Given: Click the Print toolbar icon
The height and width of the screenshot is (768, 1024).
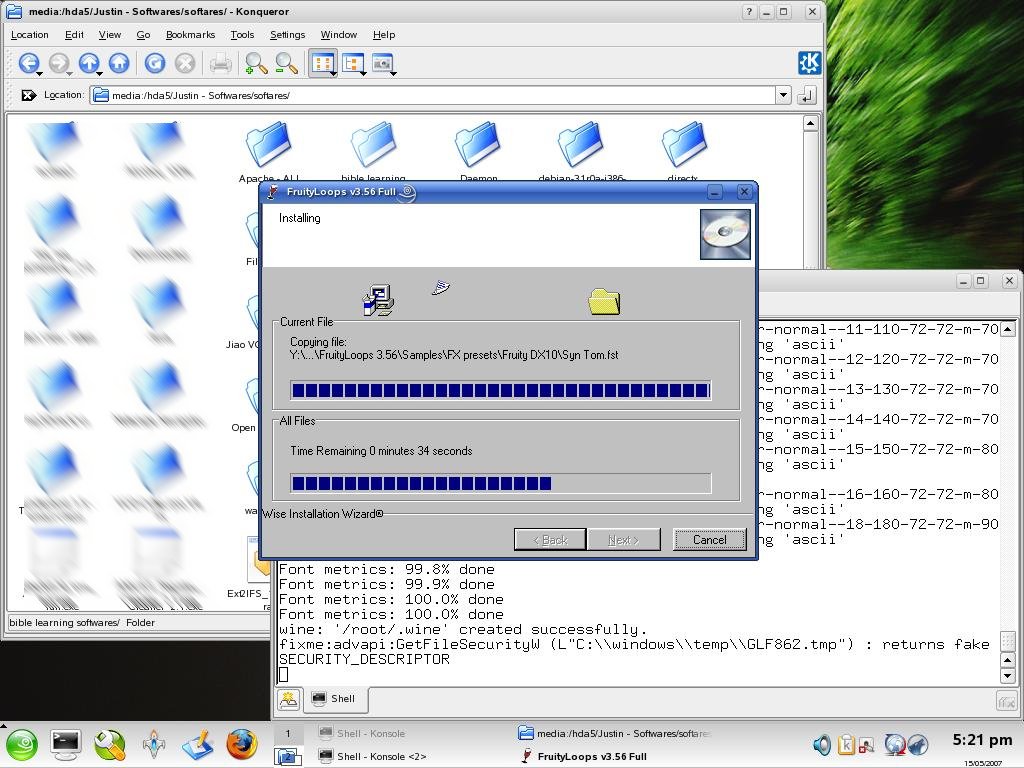Looking at the screenshot, I should [x=220, y=63].
